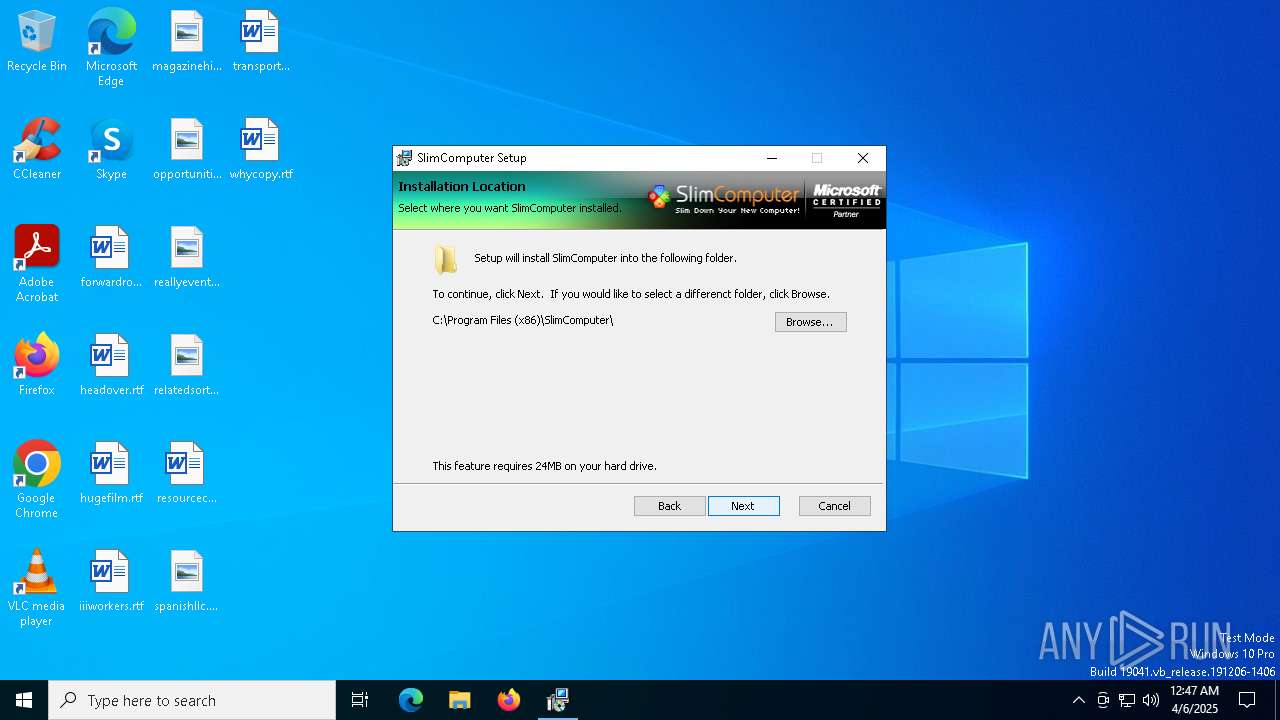
Task: Click the install path C:\Program Files (x86)\SlimComputer\
Action: [x=523, y=320]
